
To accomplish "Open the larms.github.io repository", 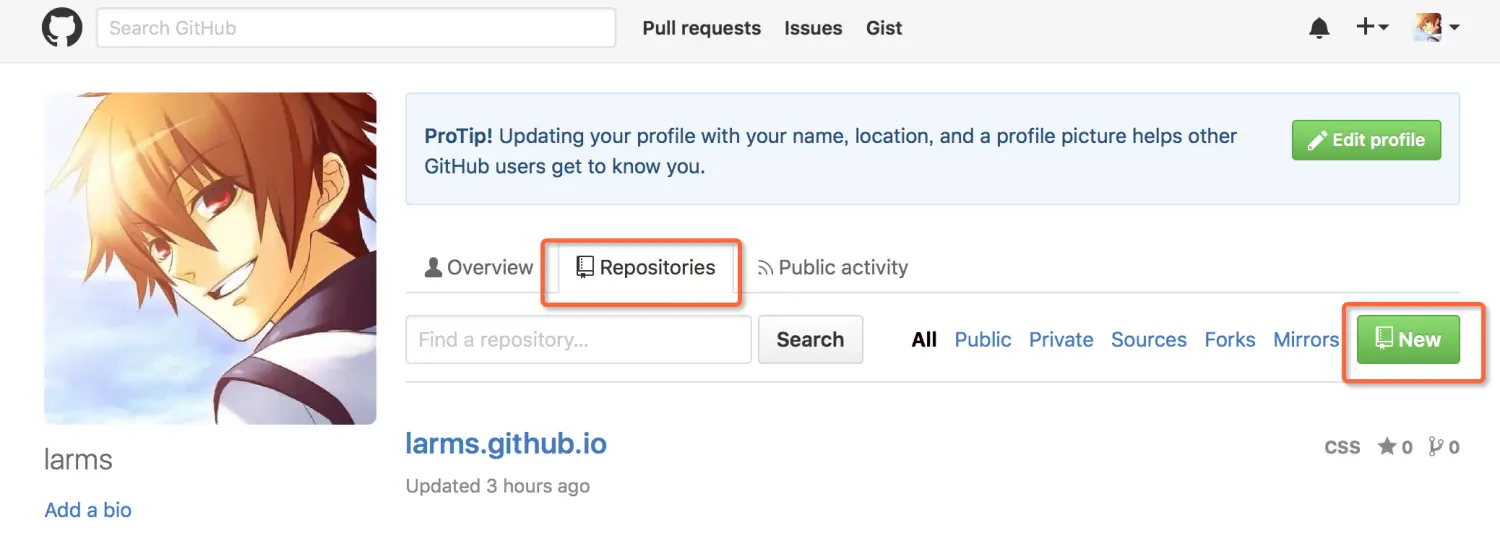I will (x=506, y=443).
